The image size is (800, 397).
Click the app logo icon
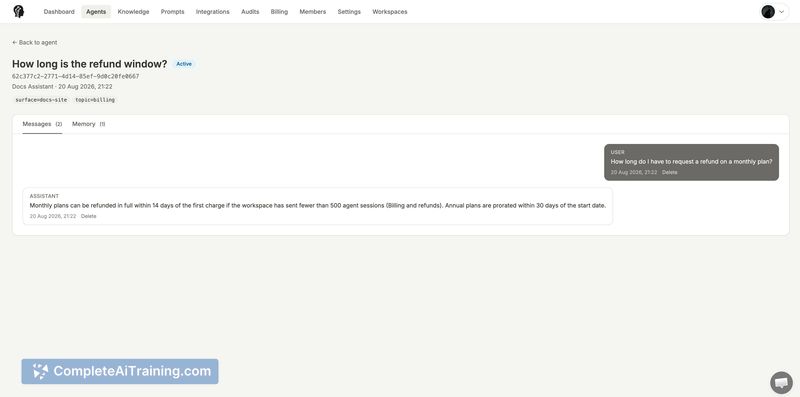pos(19,12)
